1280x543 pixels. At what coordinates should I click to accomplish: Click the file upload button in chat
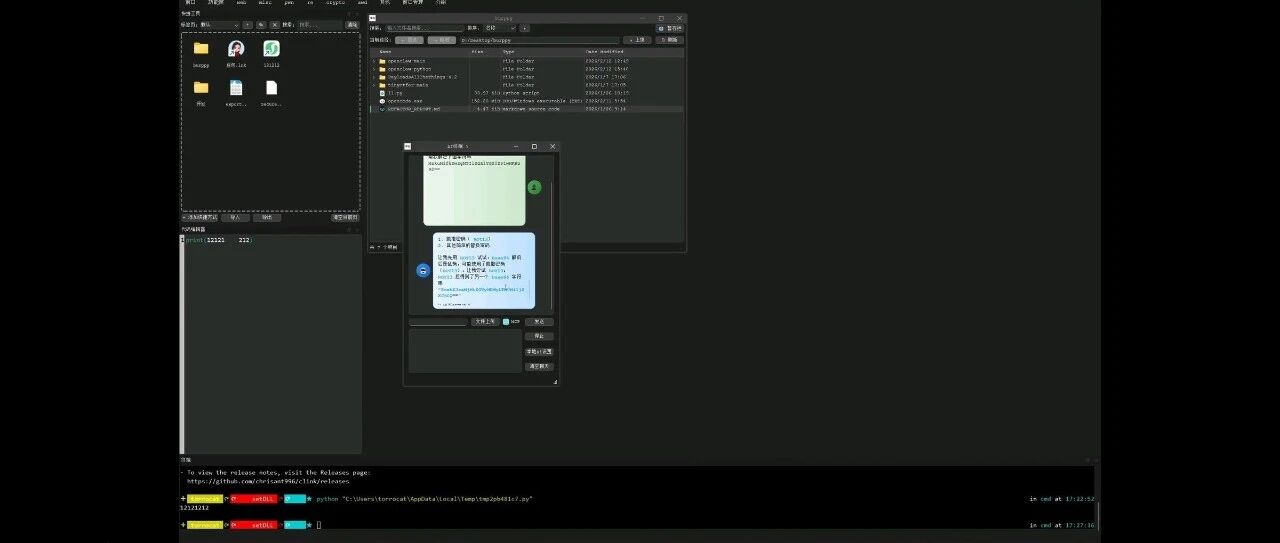pos(485,322)
